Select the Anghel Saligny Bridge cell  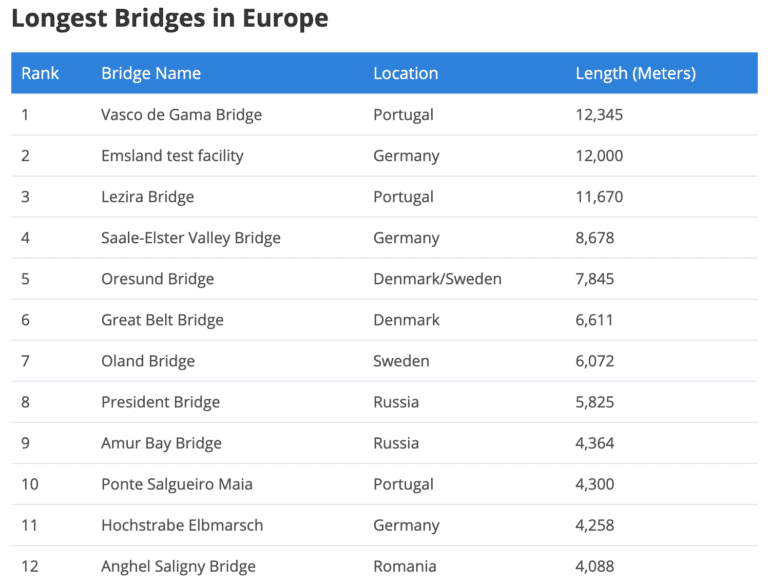[178, 566]
